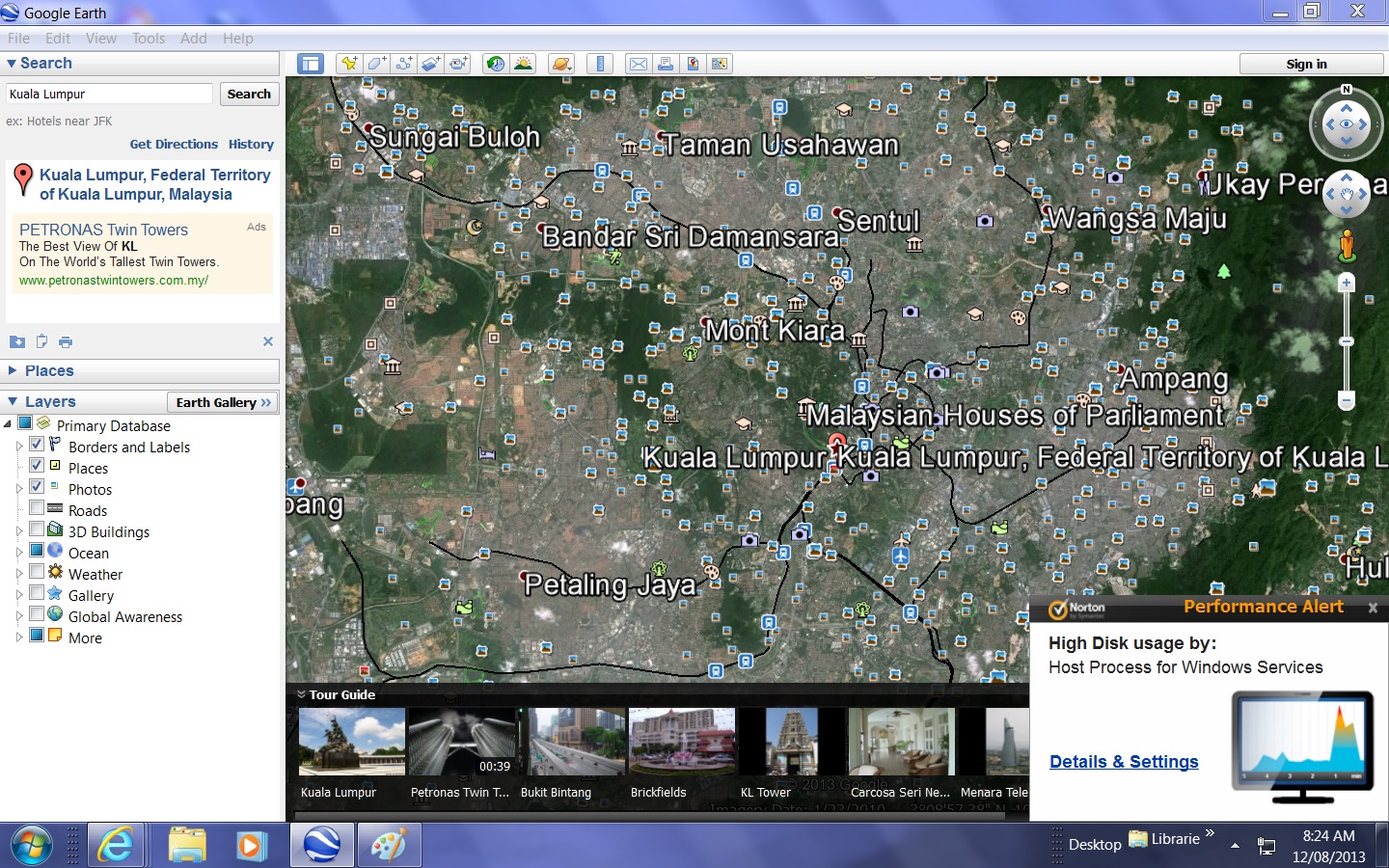Image resolution: width=1389 pixels, height=868 pixels.
Task: Expand the Weather layer tree node
Action: coord(19,575)
